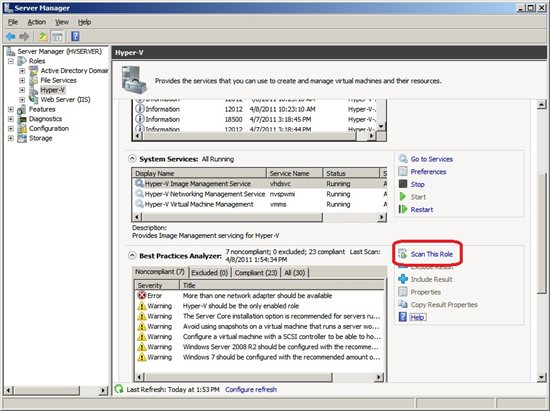Click the Features node icon in tree
The height and width of the screenshot is (411, 550).
click(22, 109)
